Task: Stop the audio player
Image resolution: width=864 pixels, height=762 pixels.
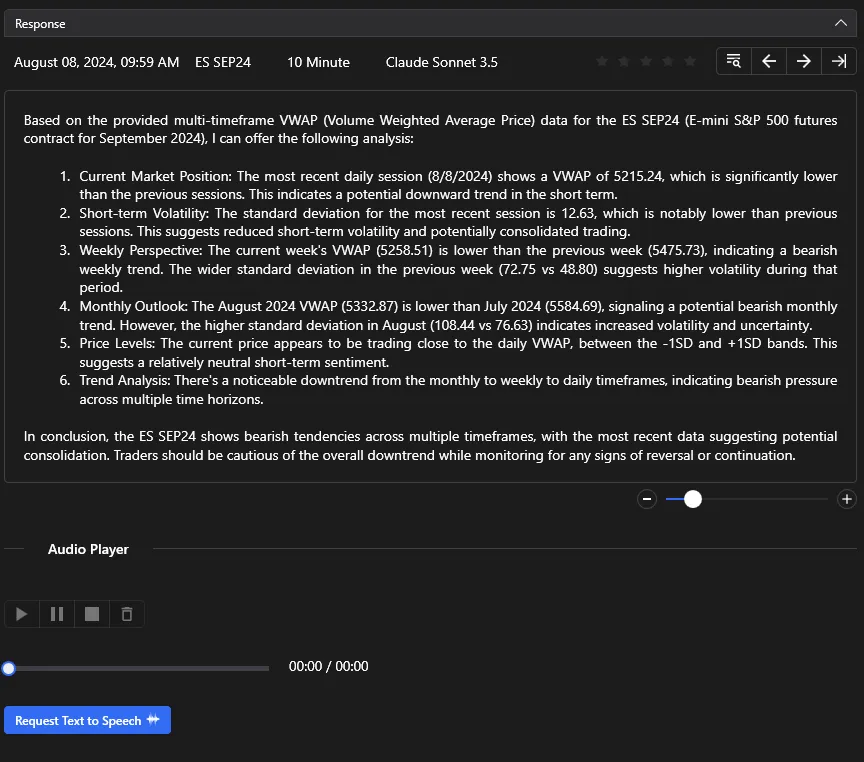Action: pos(92,614)
